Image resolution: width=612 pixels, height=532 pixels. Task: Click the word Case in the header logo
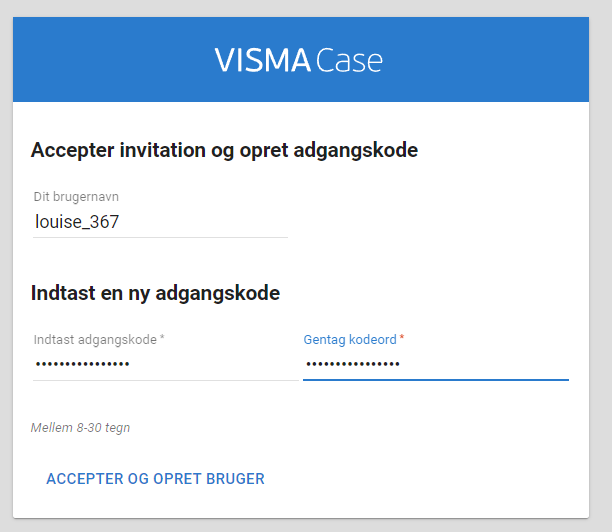pyautogui.click(x=349, y=60)
